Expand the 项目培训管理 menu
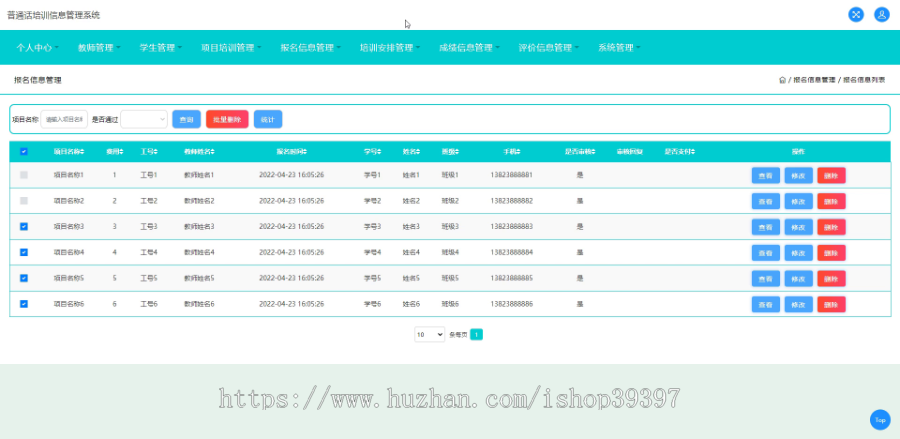 pyautogui.click(x=231, y=48)
